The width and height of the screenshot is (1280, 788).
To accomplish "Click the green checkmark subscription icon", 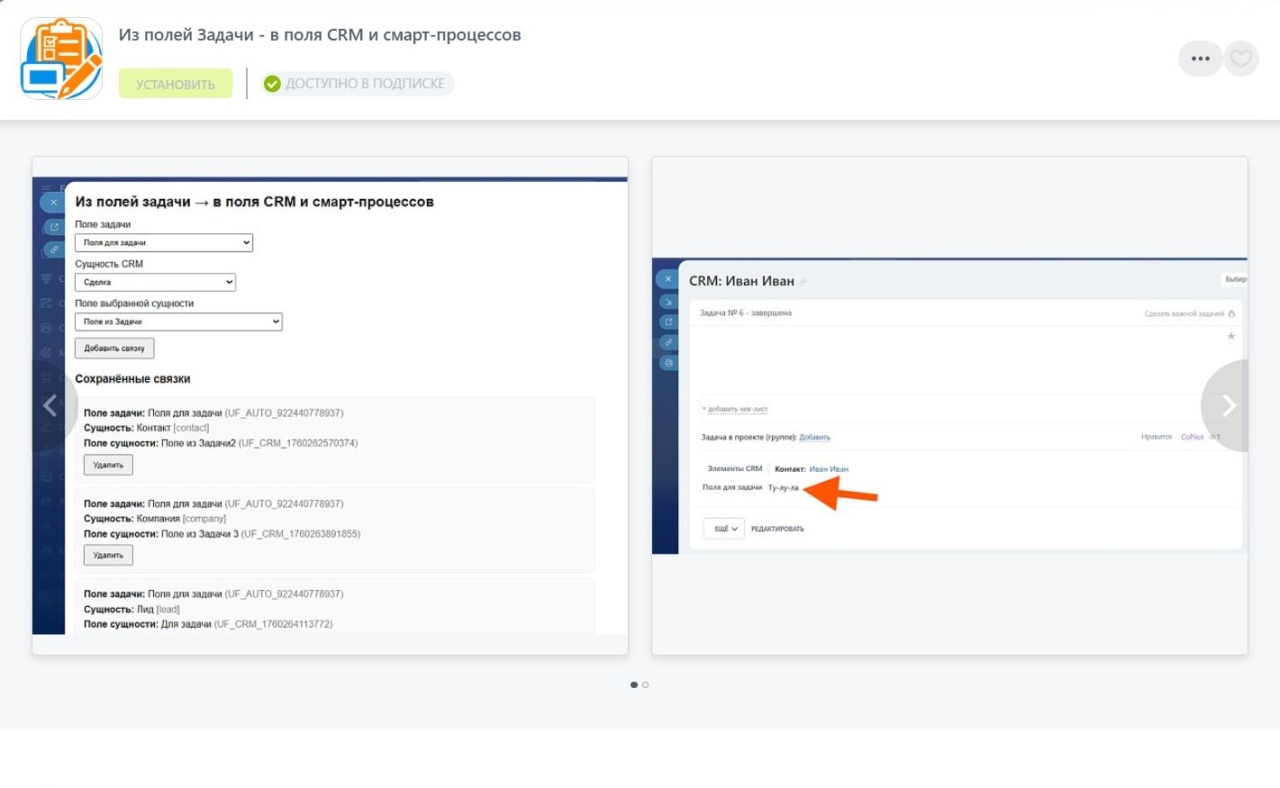I will click(272, 84).
